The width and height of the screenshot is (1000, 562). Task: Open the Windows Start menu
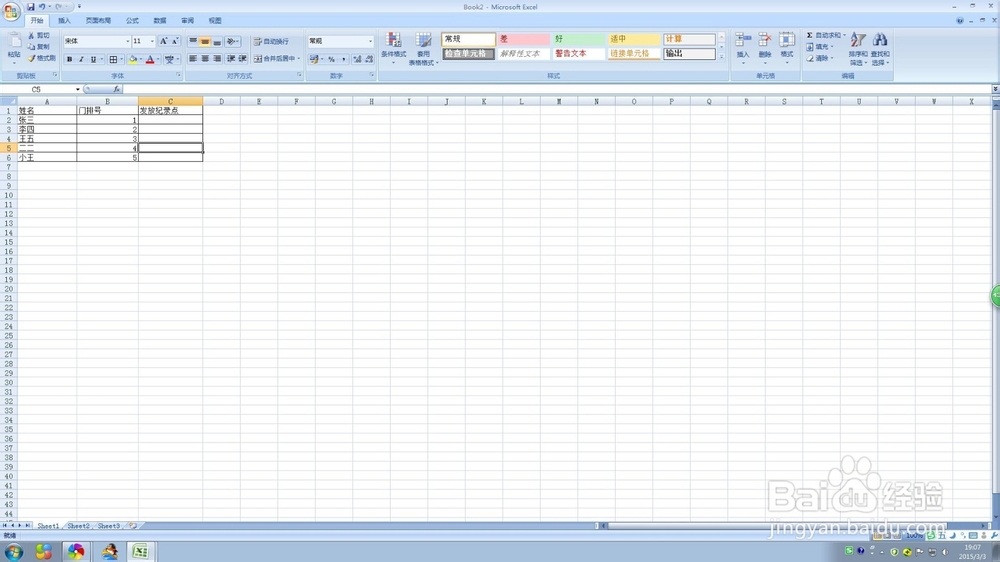pos(13,552)
